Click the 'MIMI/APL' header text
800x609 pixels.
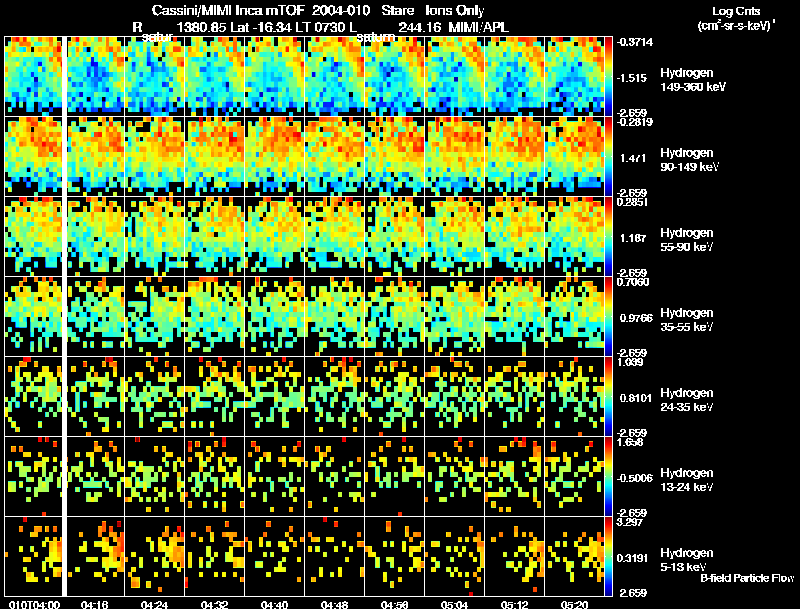pyautogui.click(x=478, y=27)
